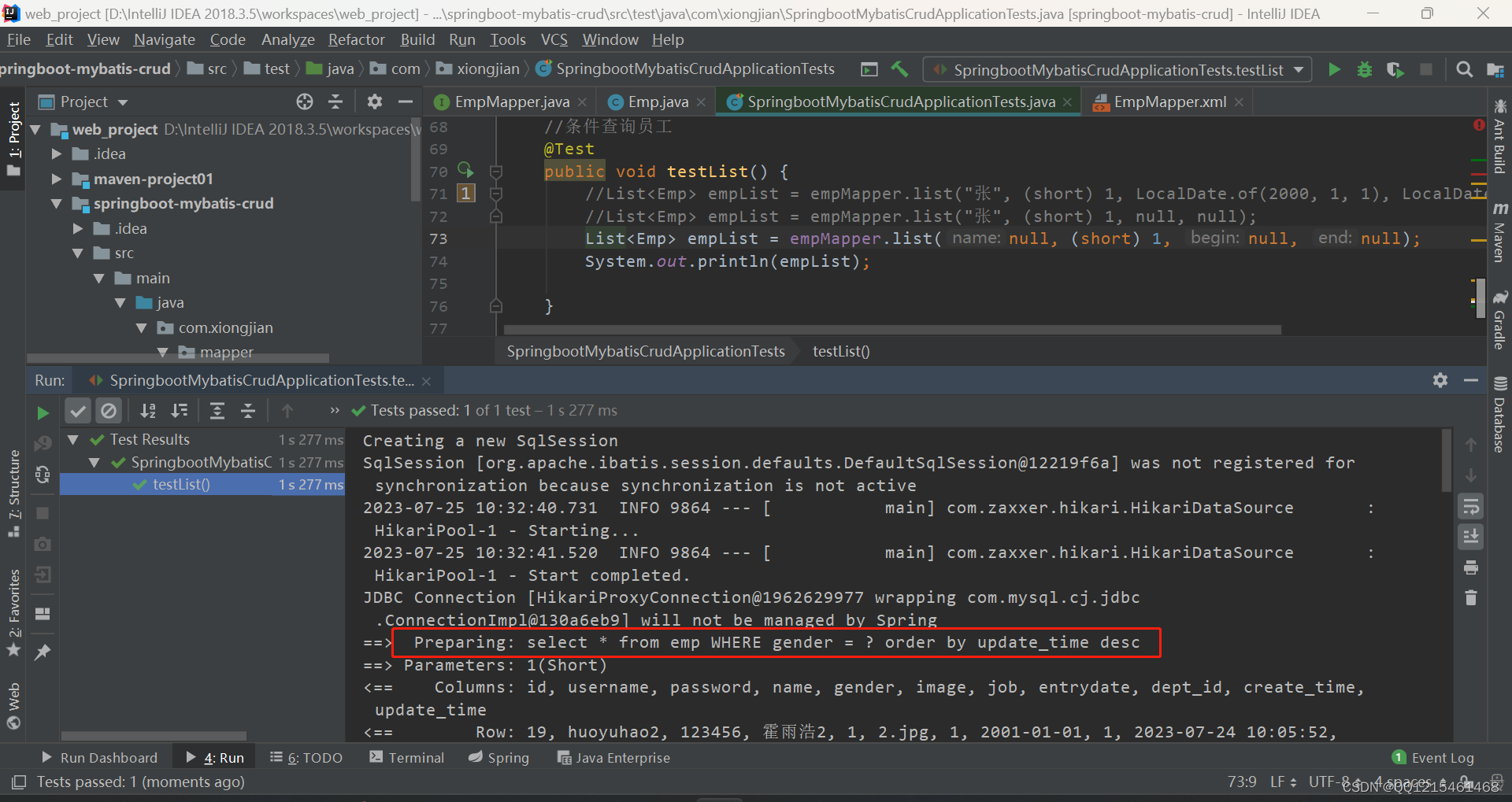Click the run gutter icon at line 70
Image resolution: width=1512 pixels, height=802 pixels.
coord(465,170)
